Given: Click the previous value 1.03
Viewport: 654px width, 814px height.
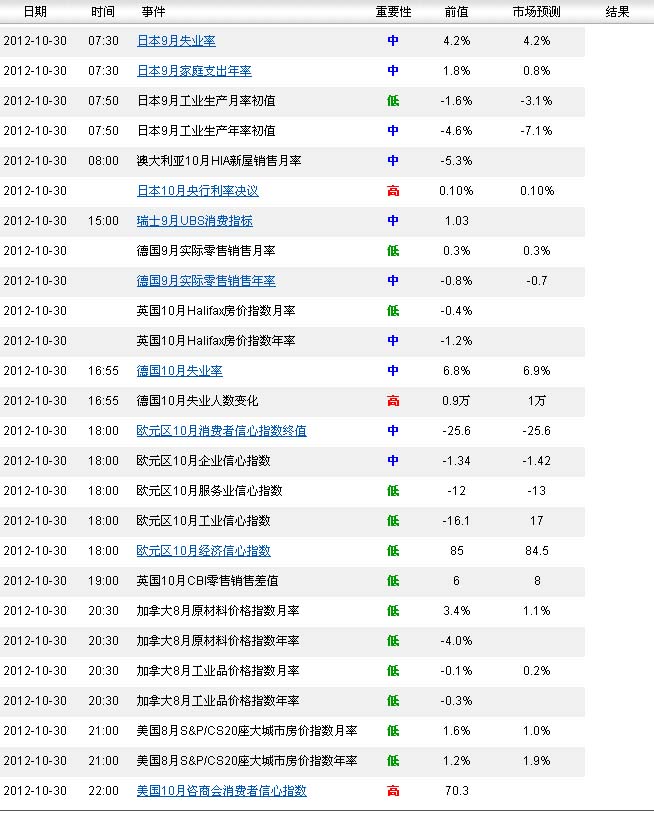Looking at the screenshot, I should (x=457, y=221).
